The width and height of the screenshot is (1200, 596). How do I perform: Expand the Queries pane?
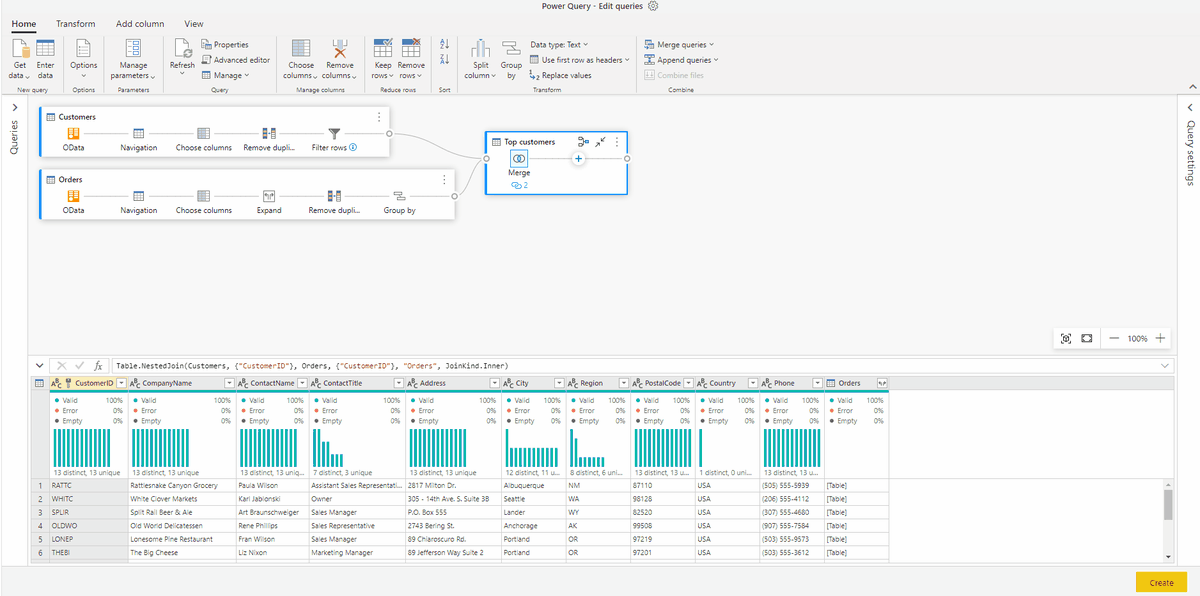click(x=15, y=108)
